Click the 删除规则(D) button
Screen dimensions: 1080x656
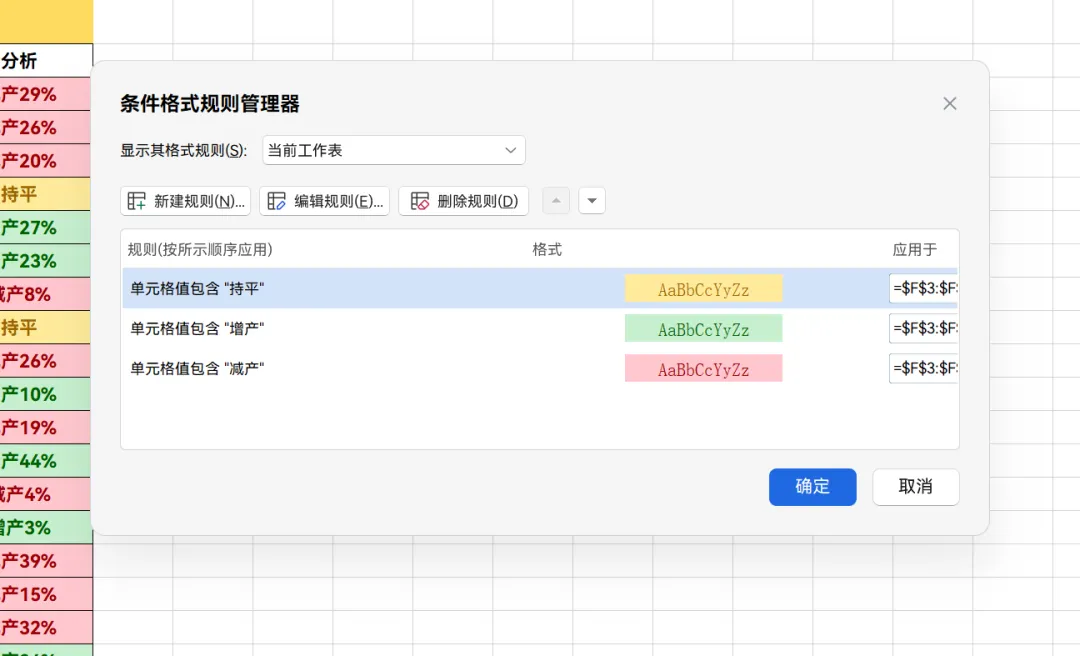tap(464, 201)
